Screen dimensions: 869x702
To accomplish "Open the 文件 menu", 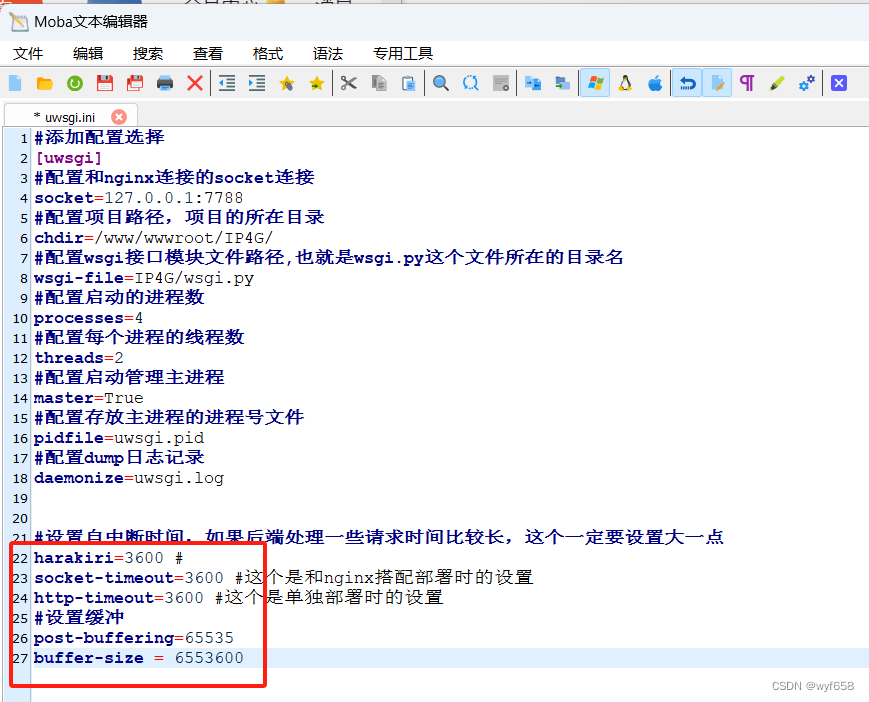I will point(28,54).
